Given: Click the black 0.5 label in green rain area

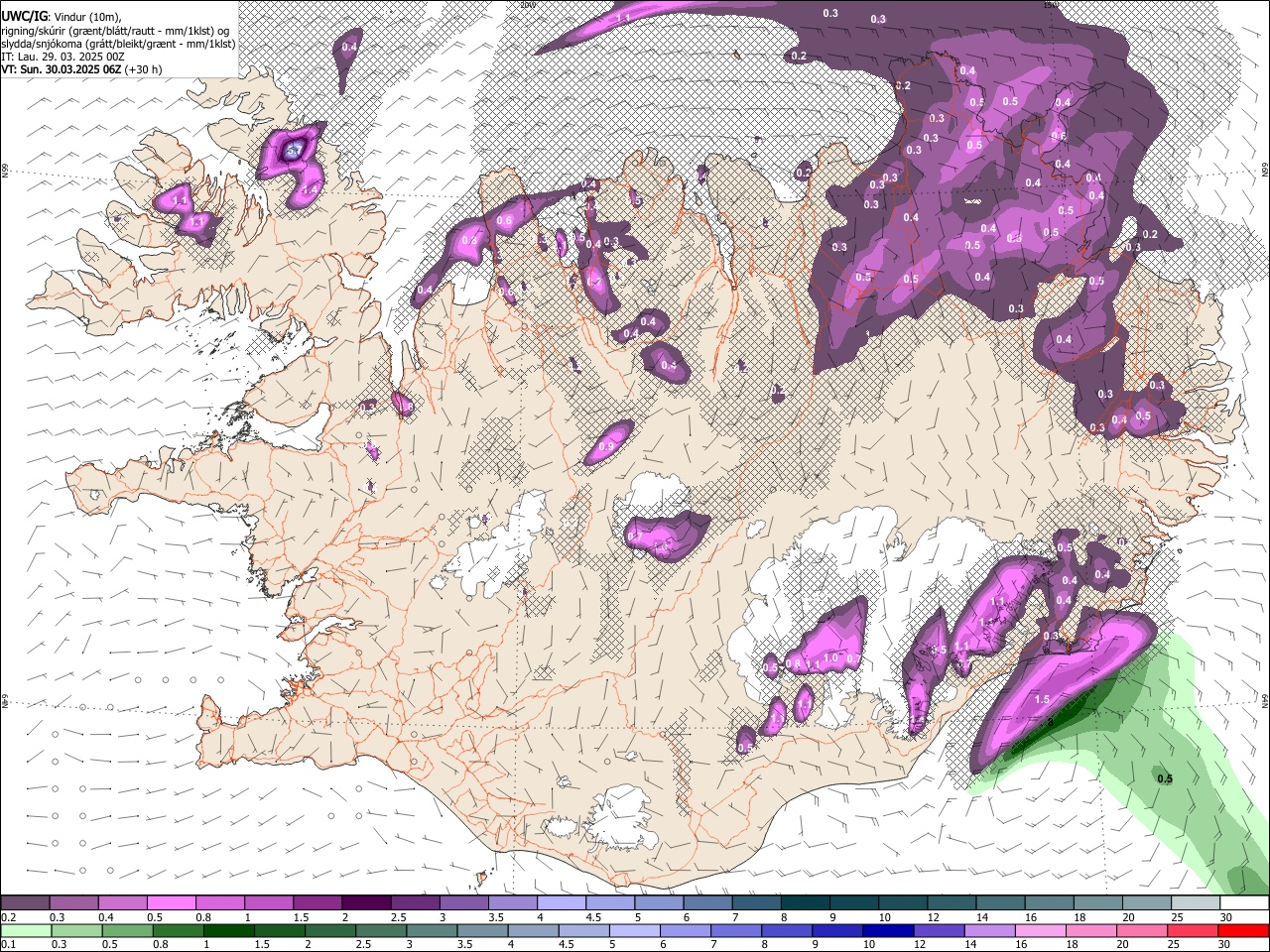Looking at the screenshot, I should (1165, 778).
